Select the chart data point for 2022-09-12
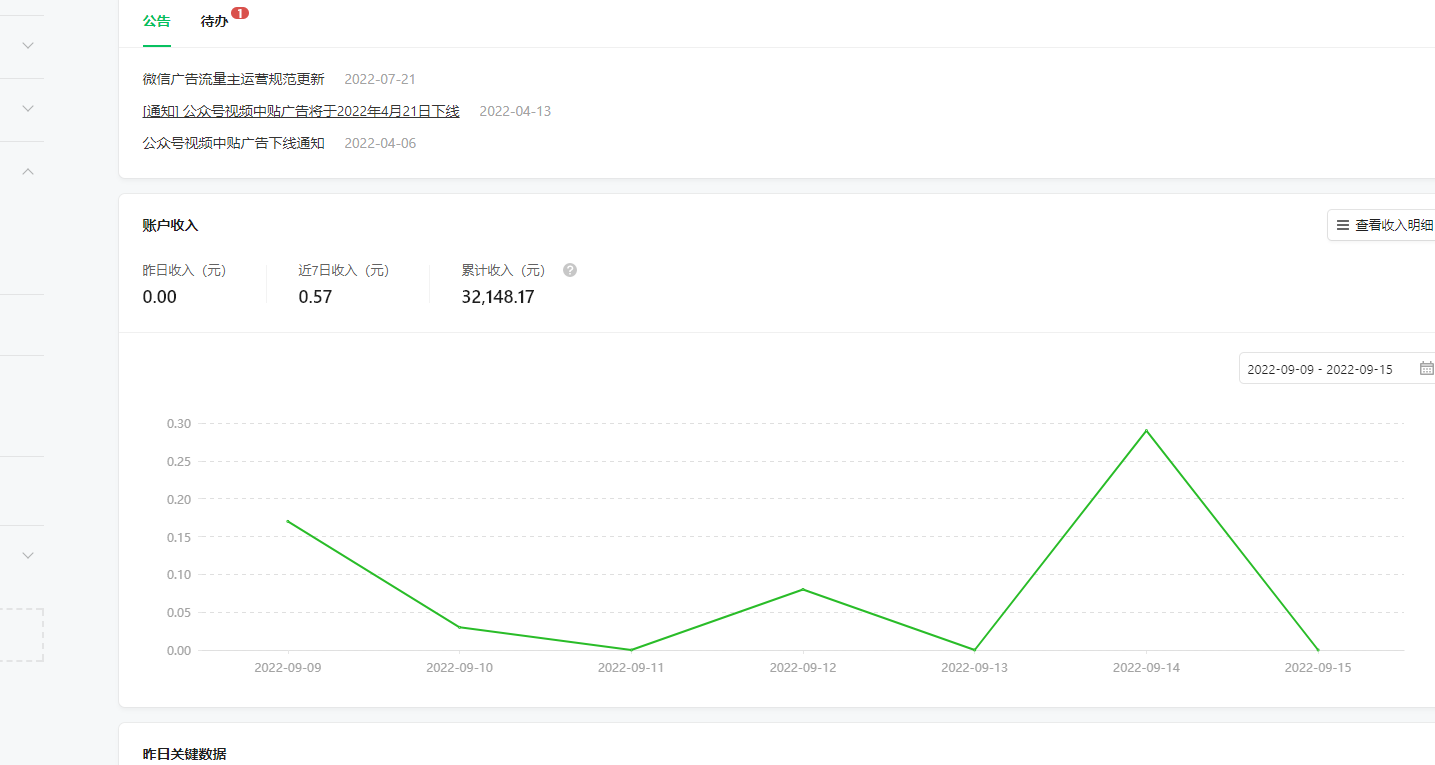This screenshot has width=1435, height=765. pos(802,589)
